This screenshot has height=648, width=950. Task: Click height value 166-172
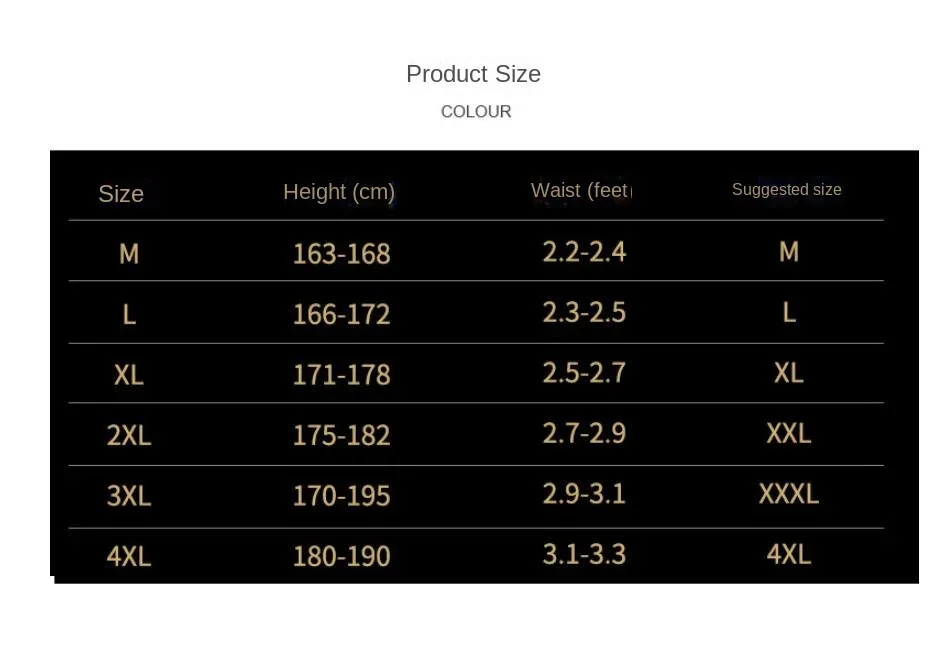341,314
